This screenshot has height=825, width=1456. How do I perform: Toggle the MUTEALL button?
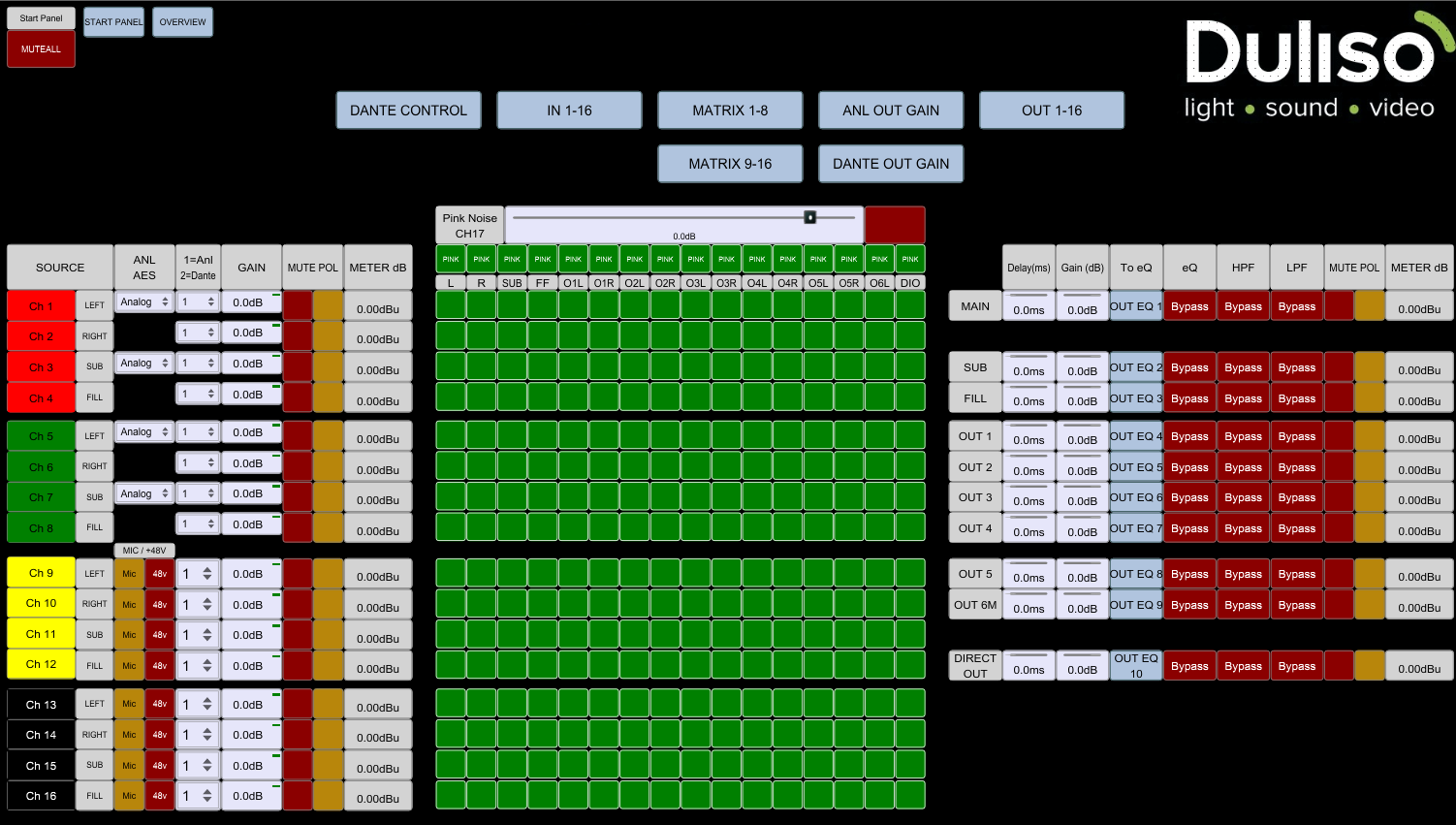[41, 49]
